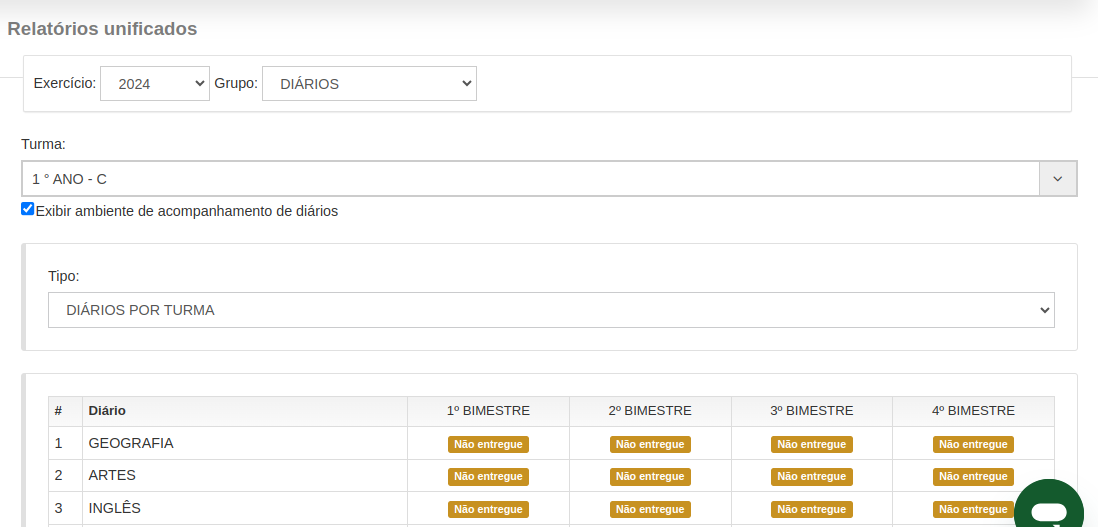Select the ARTES diary row name
Viewport: 1098px width, 527px height.
[112, 475]
